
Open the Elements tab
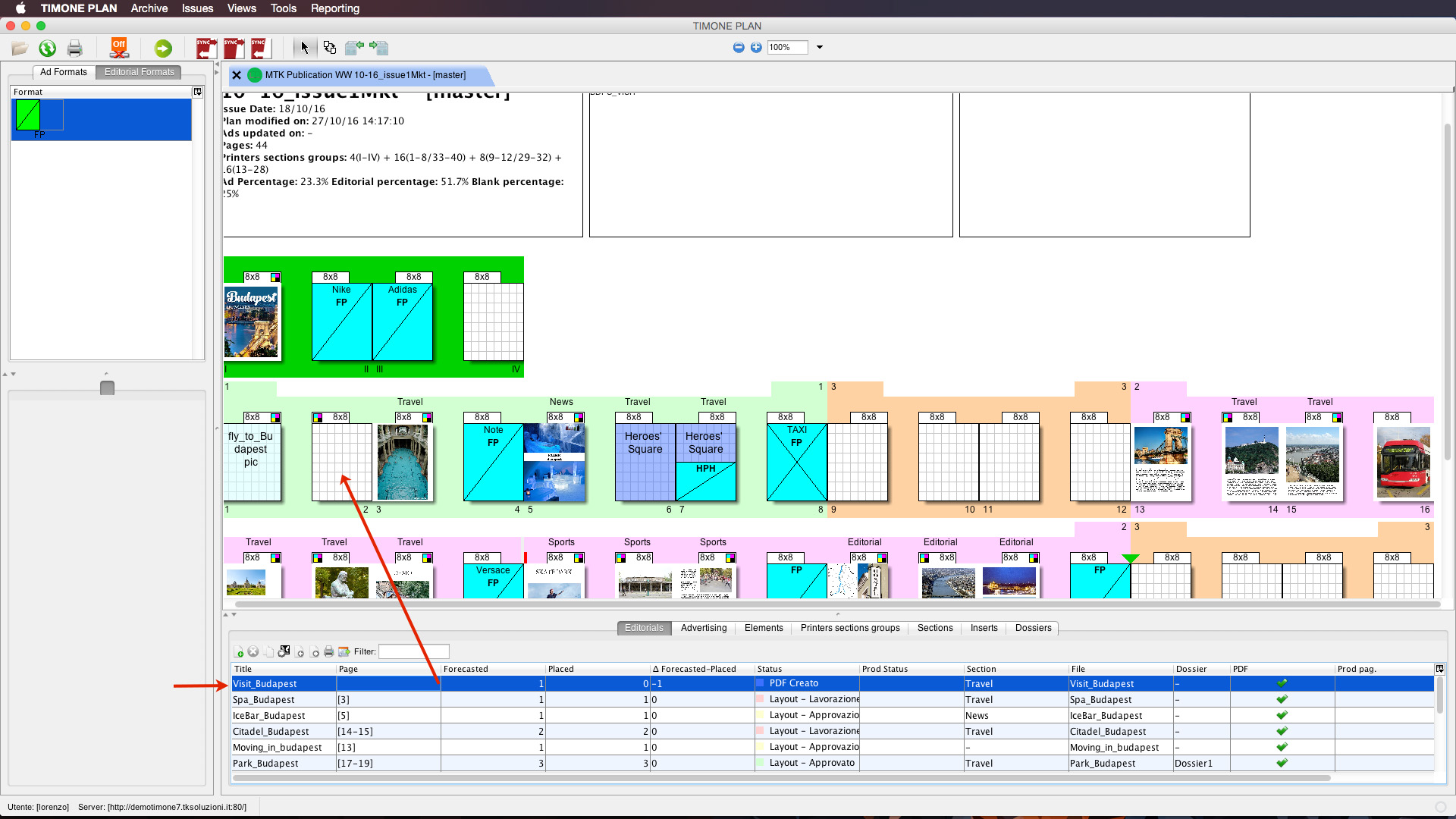764,628
